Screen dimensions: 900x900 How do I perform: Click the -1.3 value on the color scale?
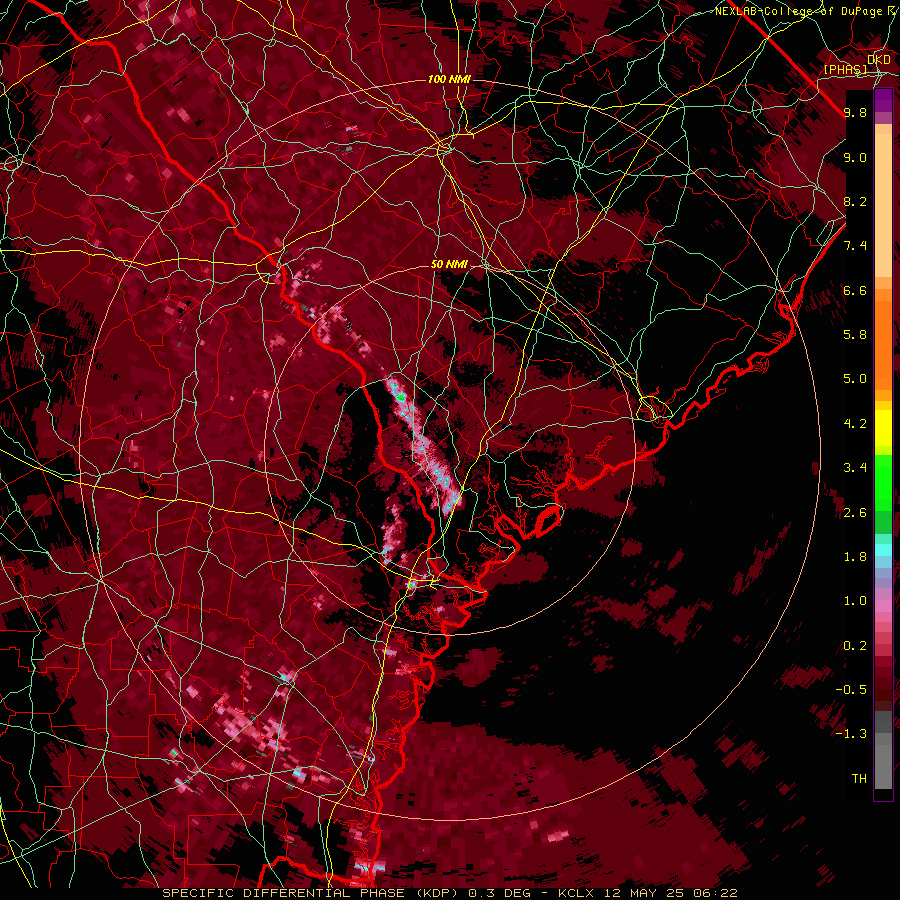click(851, 734)
